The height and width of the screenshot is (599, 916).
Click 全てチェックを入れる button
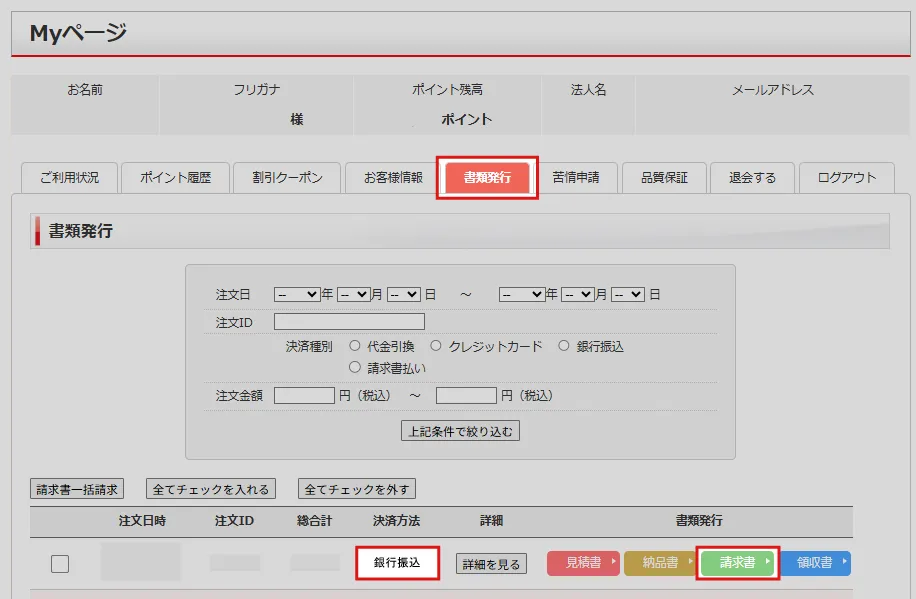[x=211, y=489]
